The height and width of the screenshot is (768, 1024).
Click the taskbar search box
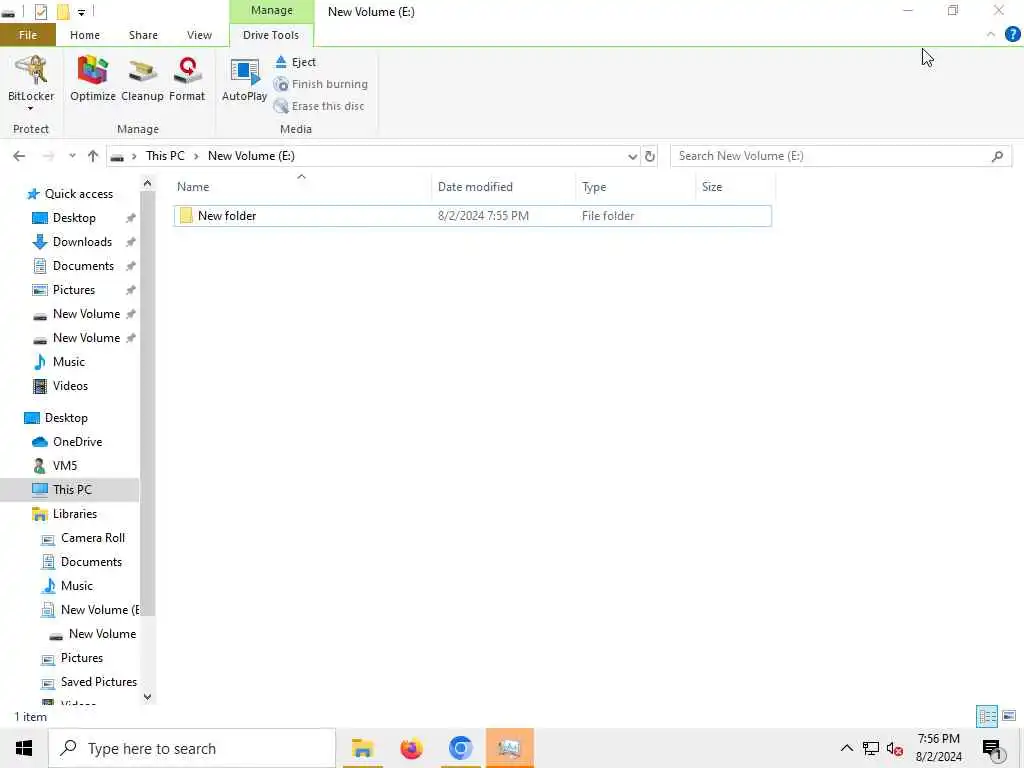pyautogui.click(x=192, y=748)
